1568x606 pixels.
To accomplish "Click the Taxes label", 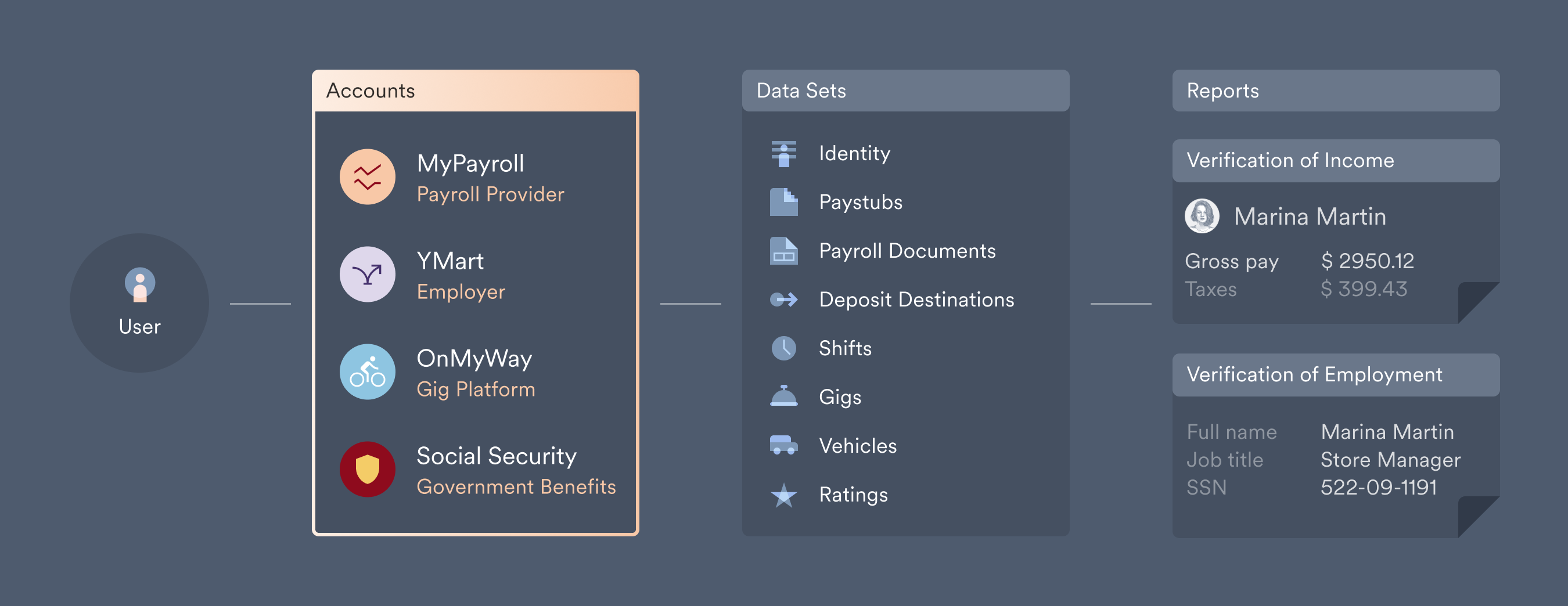I will pos(1211,289).
